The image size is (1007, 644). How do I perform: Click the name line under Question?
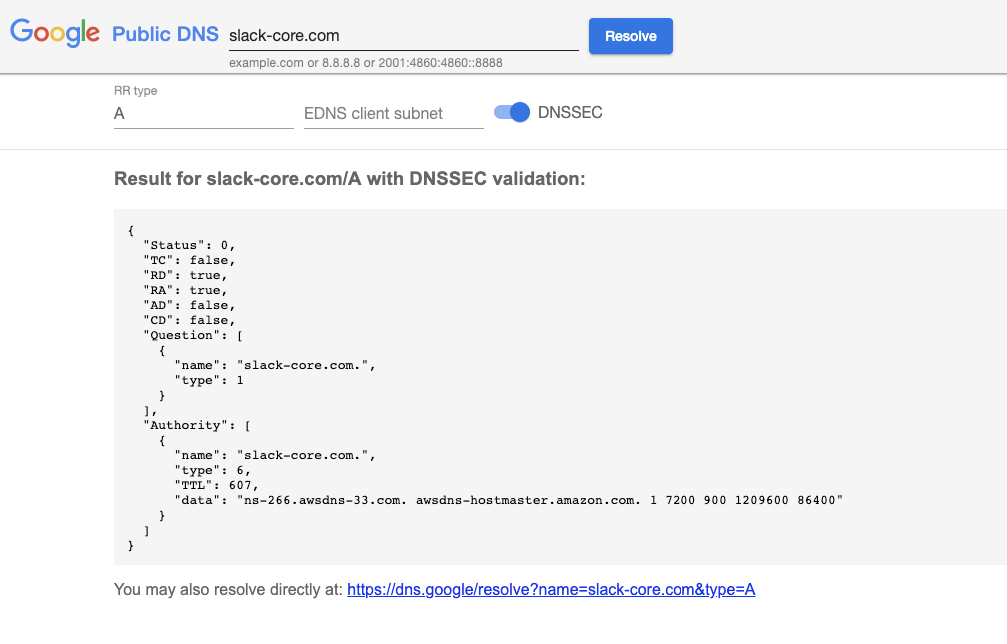(x=275, y=365)
